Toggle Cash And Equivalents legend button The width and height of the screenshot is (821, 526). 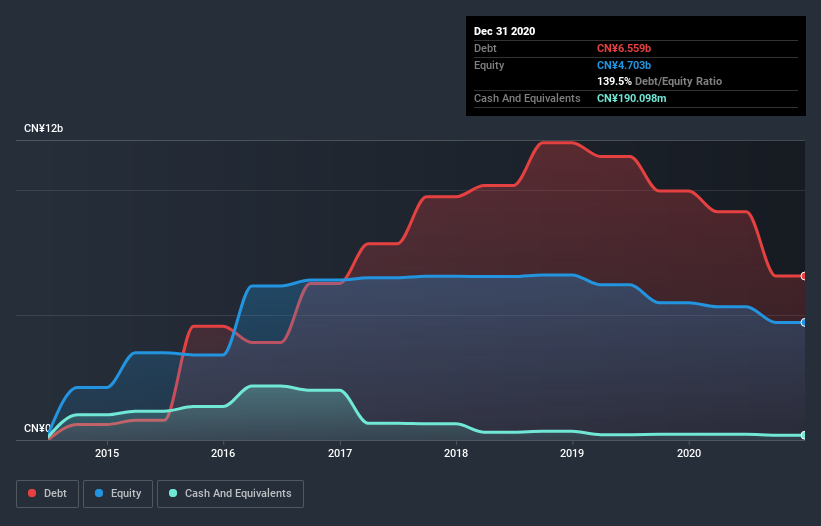pos(230,494)
